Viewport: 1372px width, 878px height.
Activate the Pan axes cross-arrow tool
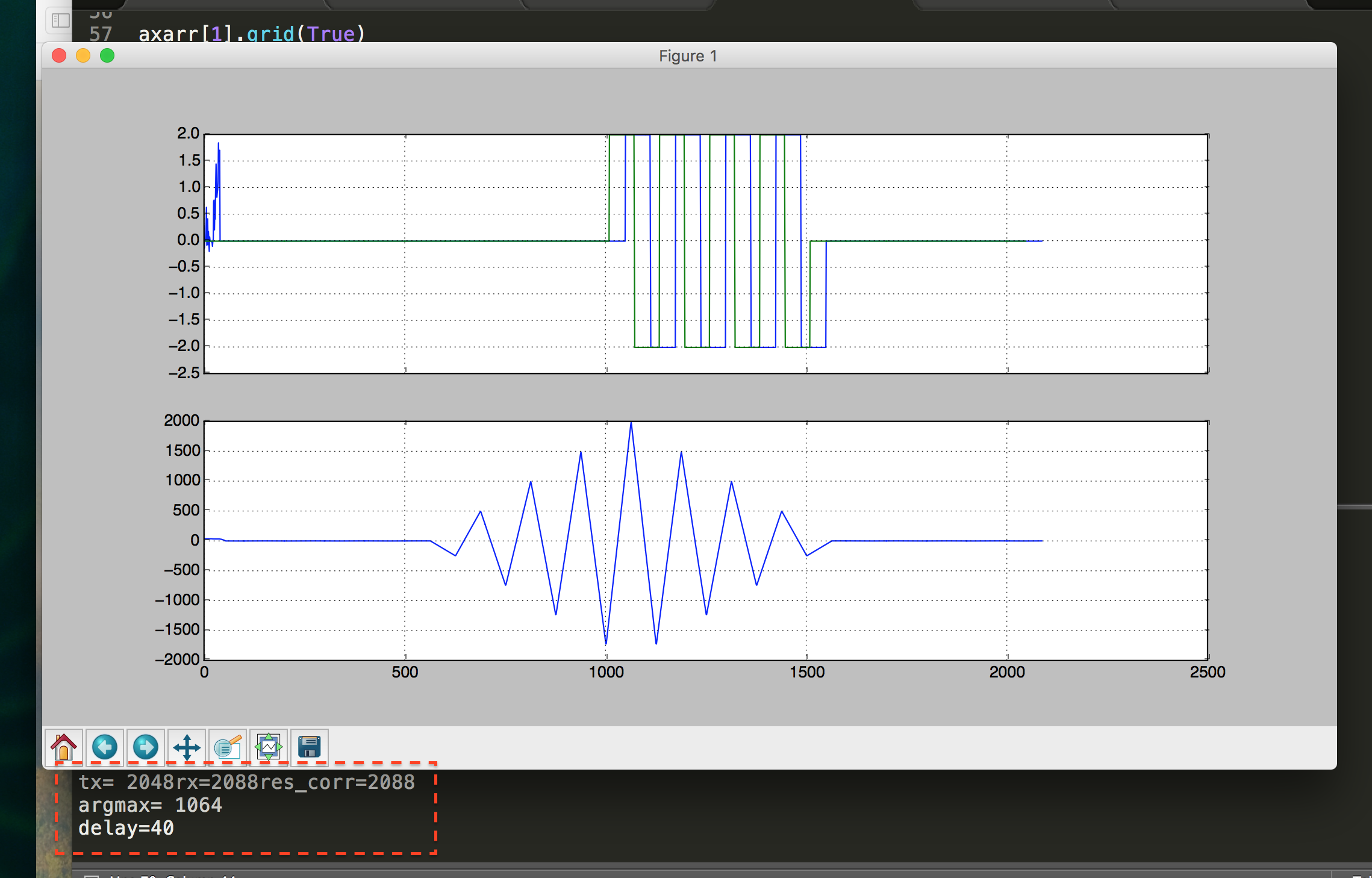[187, 747]
